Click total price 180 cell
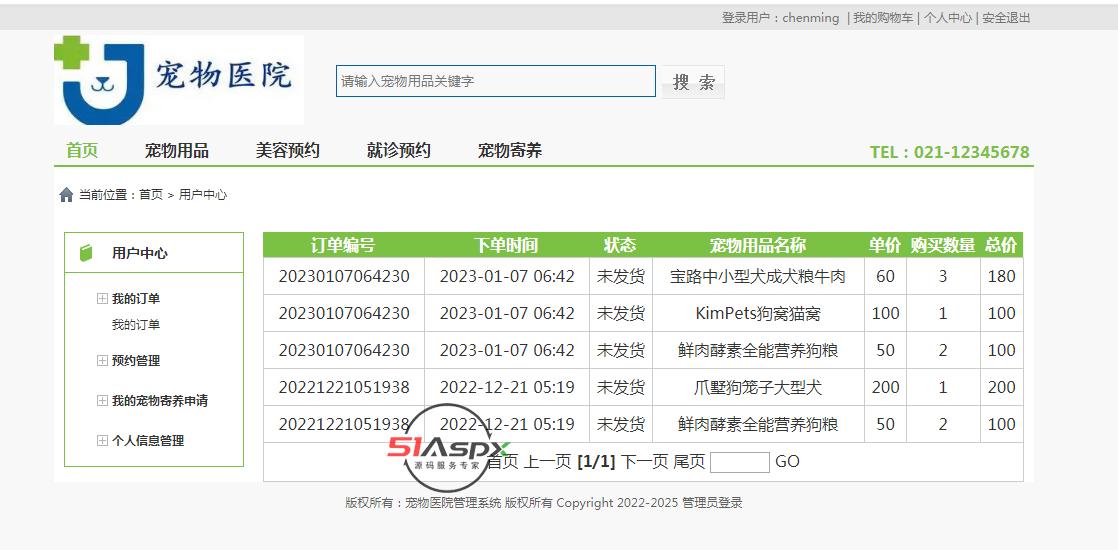This screenshot has width=1118, height=550. [1001, 276]
